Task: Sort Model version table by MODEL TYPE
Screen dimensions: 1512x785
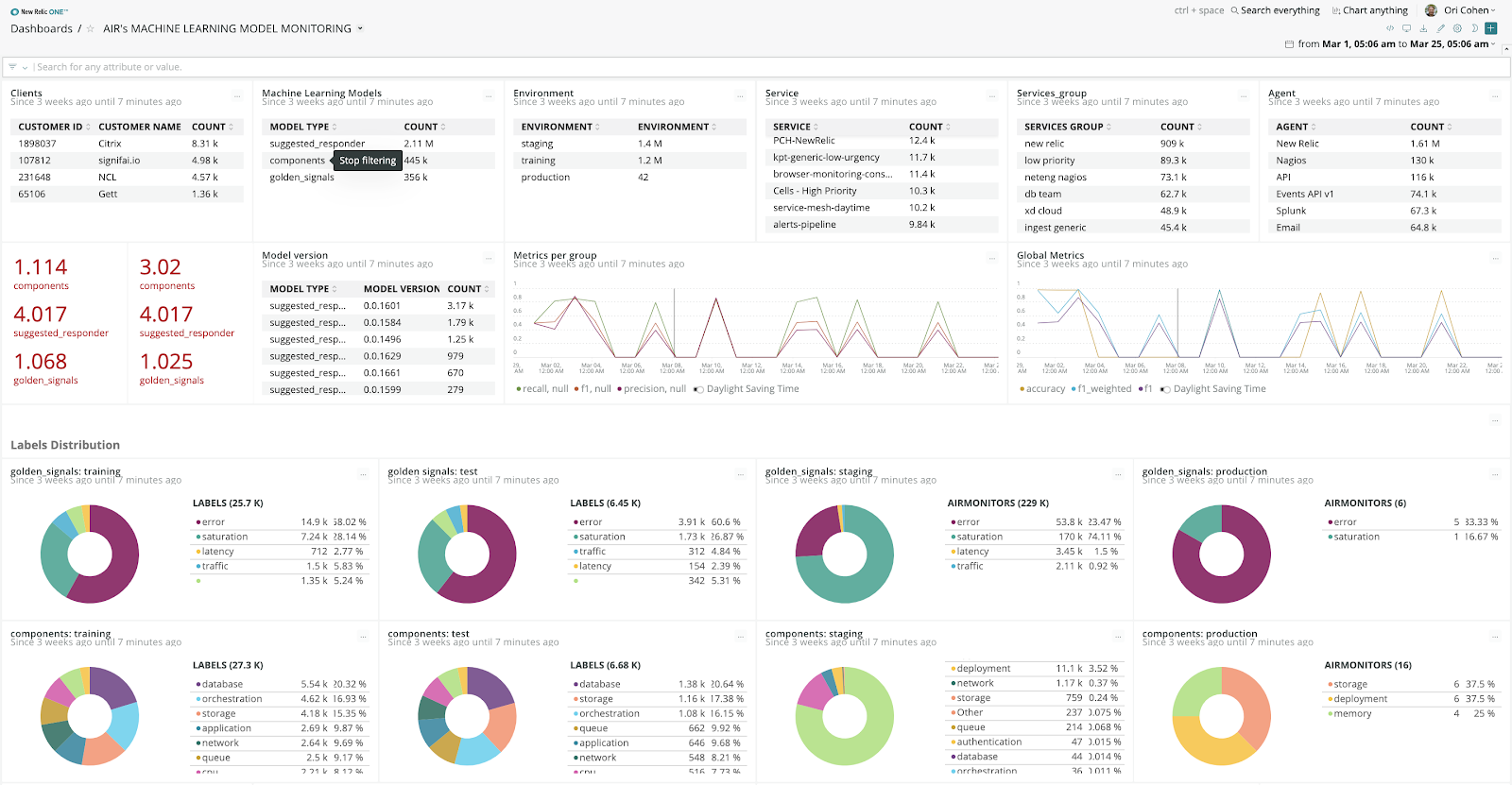Action: click(x=303, y=289)
